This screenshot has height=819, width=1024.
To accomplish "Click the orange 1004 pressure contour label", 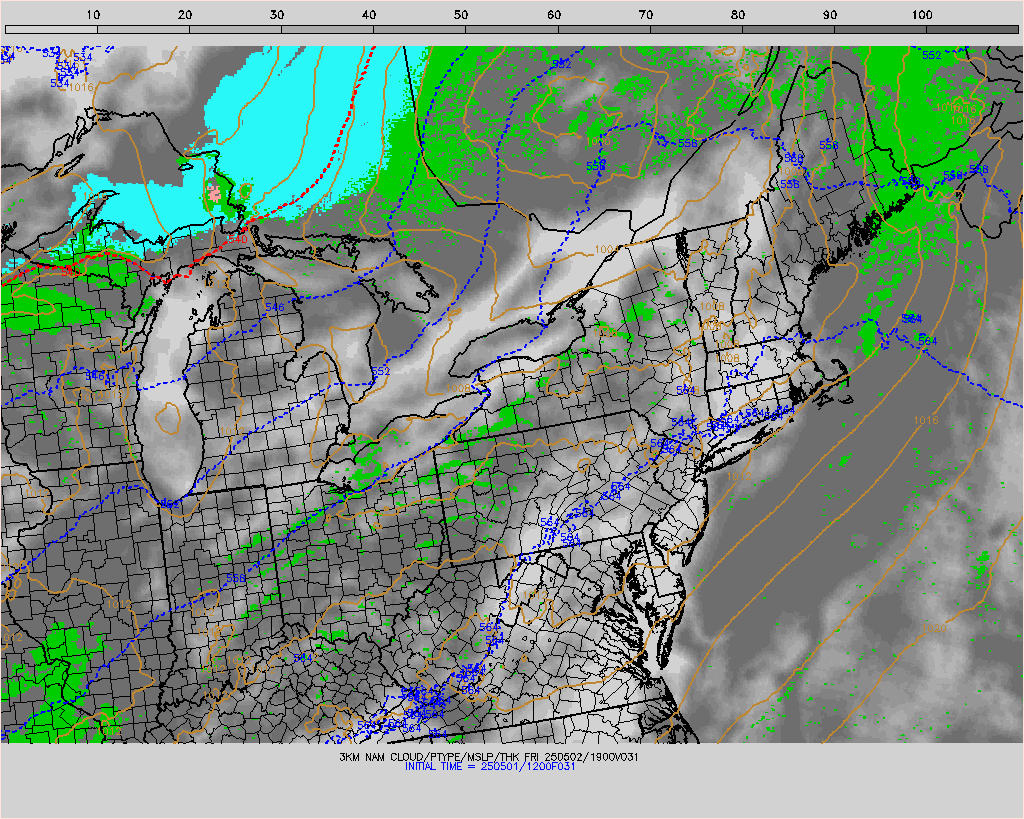I will tap(607, 249).
